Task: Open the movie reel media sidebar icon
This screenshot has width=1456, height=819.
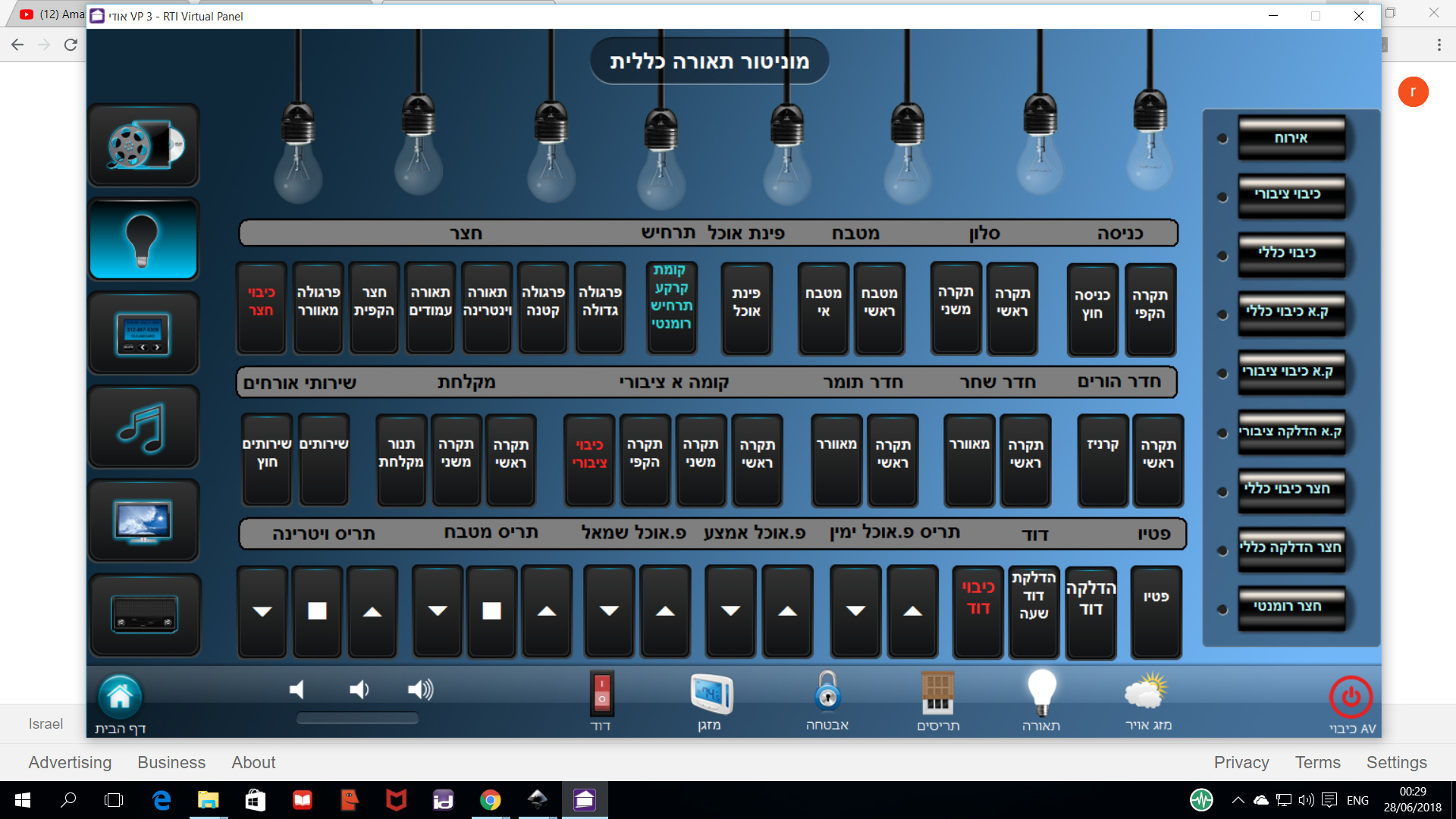Action: [144, 146]
